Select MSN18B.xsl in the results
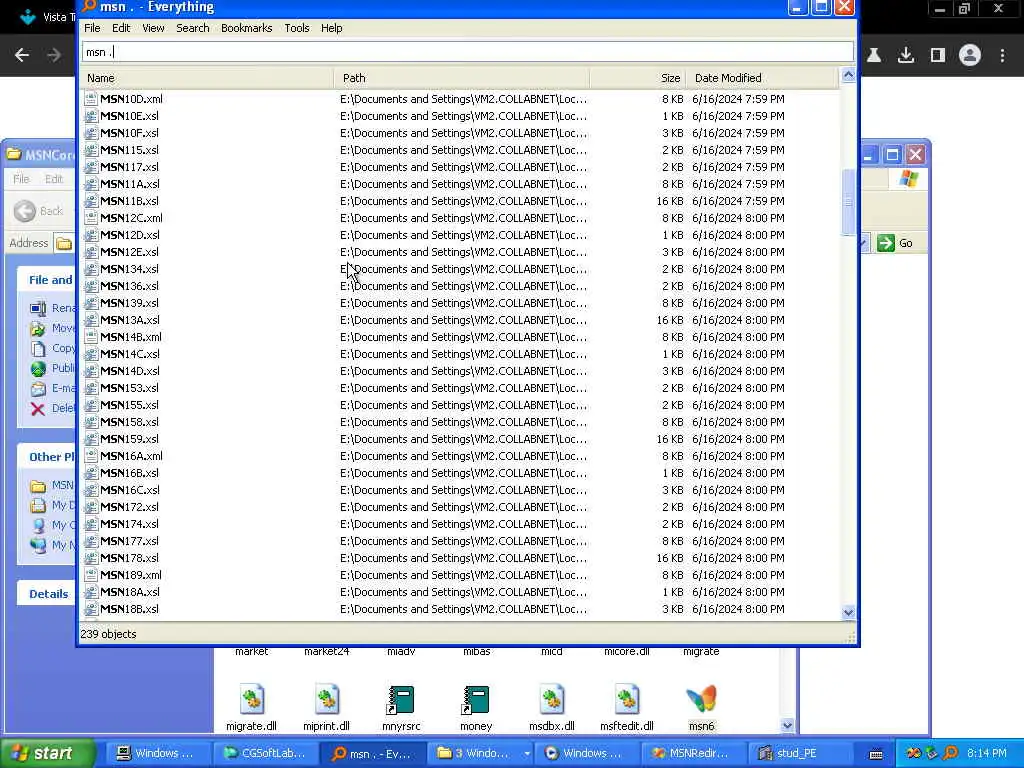The image size is (1024, 768). pyautogui.click(x=129, y=609)
